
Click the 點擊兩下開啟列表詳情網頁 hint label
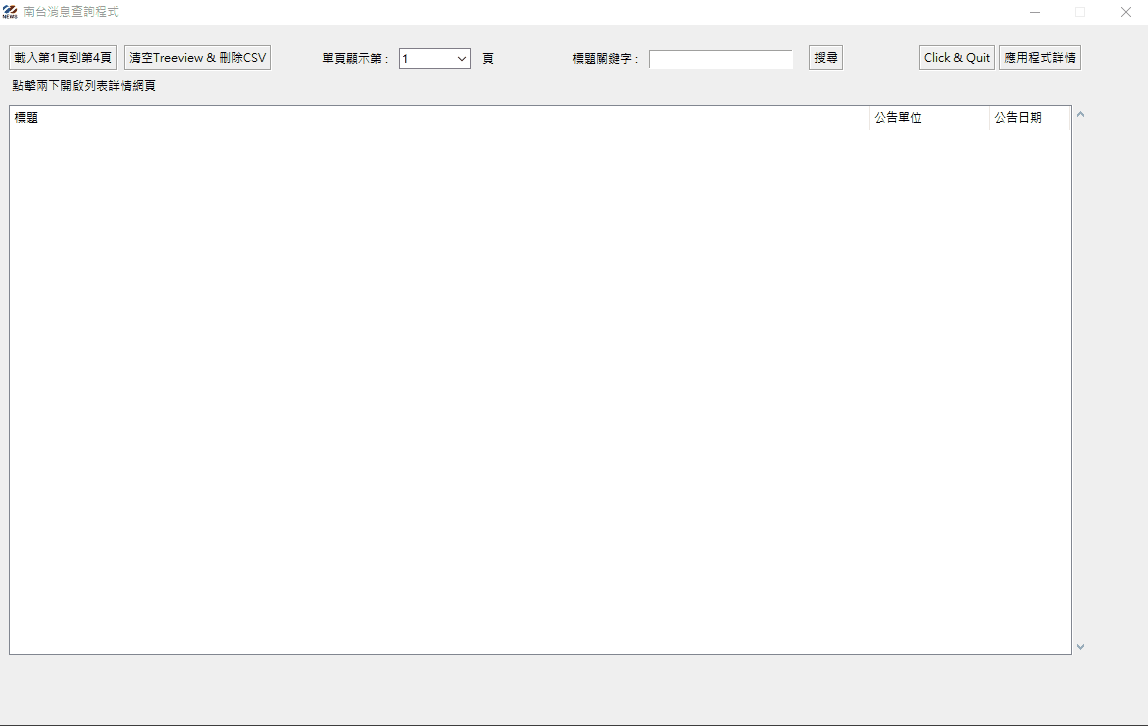(x=84, y=86)
